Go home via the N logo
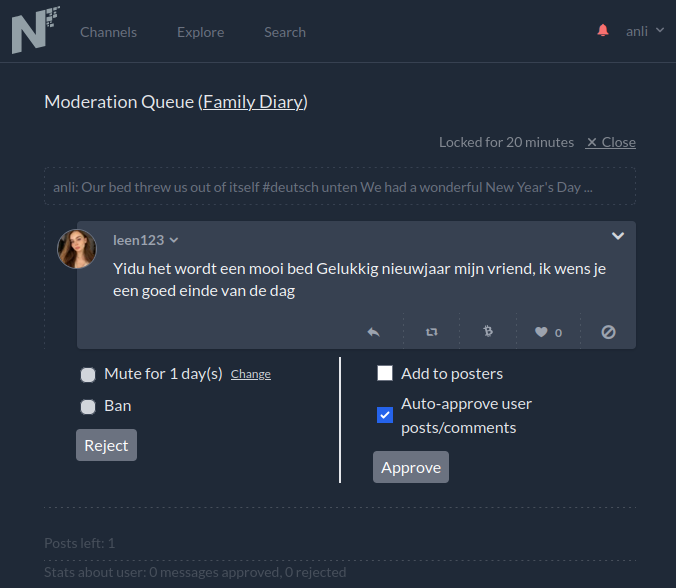The height and width of the screenshot is (588, 676). point(35,30)
